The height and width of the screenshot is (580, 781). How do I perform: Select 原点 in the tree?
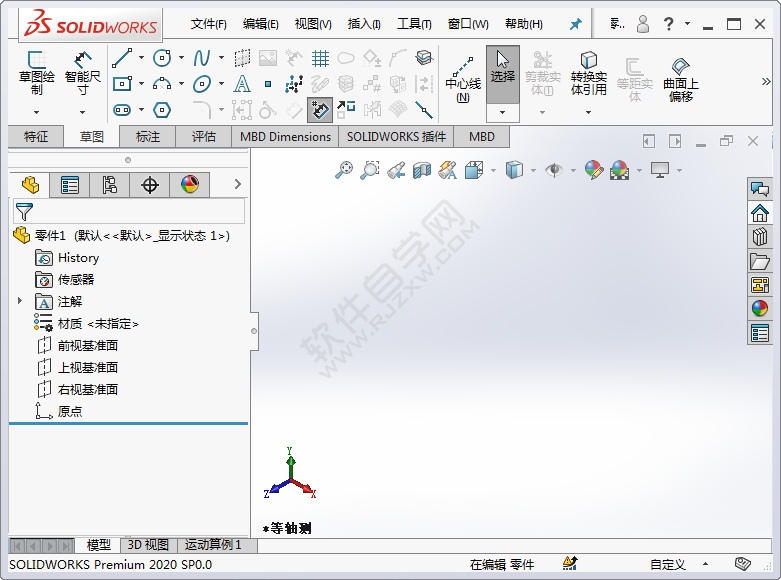[70, 411]
